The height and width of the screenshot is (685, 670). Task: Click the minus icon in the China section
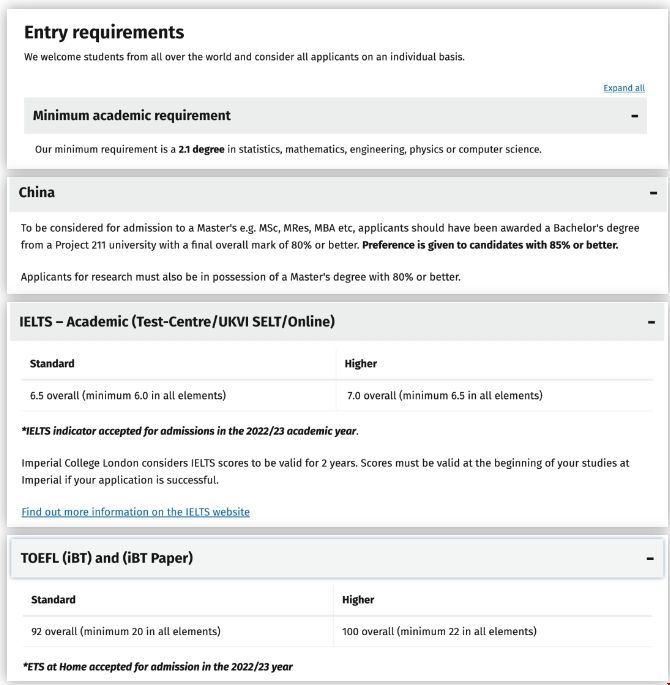point(652,193)
